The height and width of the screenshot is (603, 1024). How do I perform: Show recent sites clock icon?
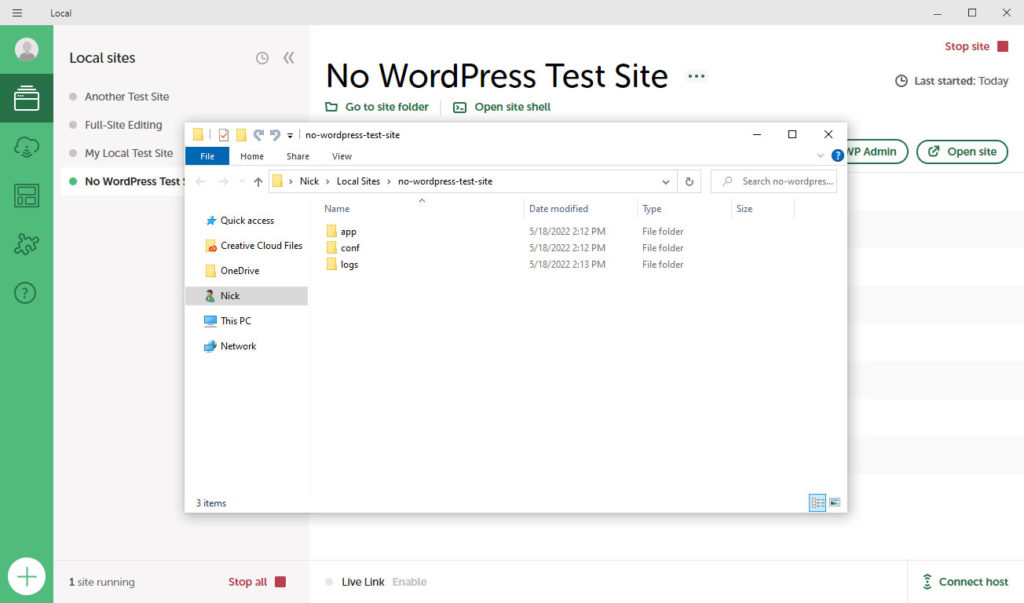[262, 58]
